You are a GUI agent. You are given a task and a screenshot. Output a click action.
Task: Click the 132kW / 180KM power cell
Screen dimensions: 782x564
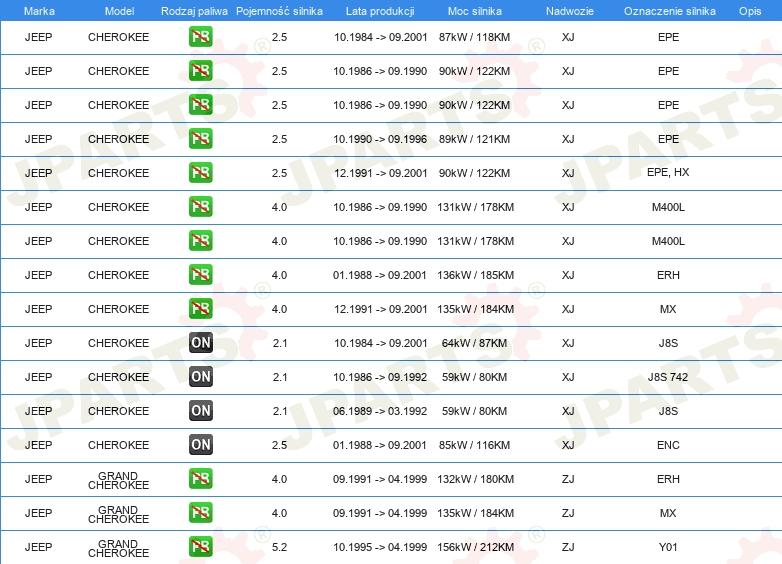click(475, 479)
